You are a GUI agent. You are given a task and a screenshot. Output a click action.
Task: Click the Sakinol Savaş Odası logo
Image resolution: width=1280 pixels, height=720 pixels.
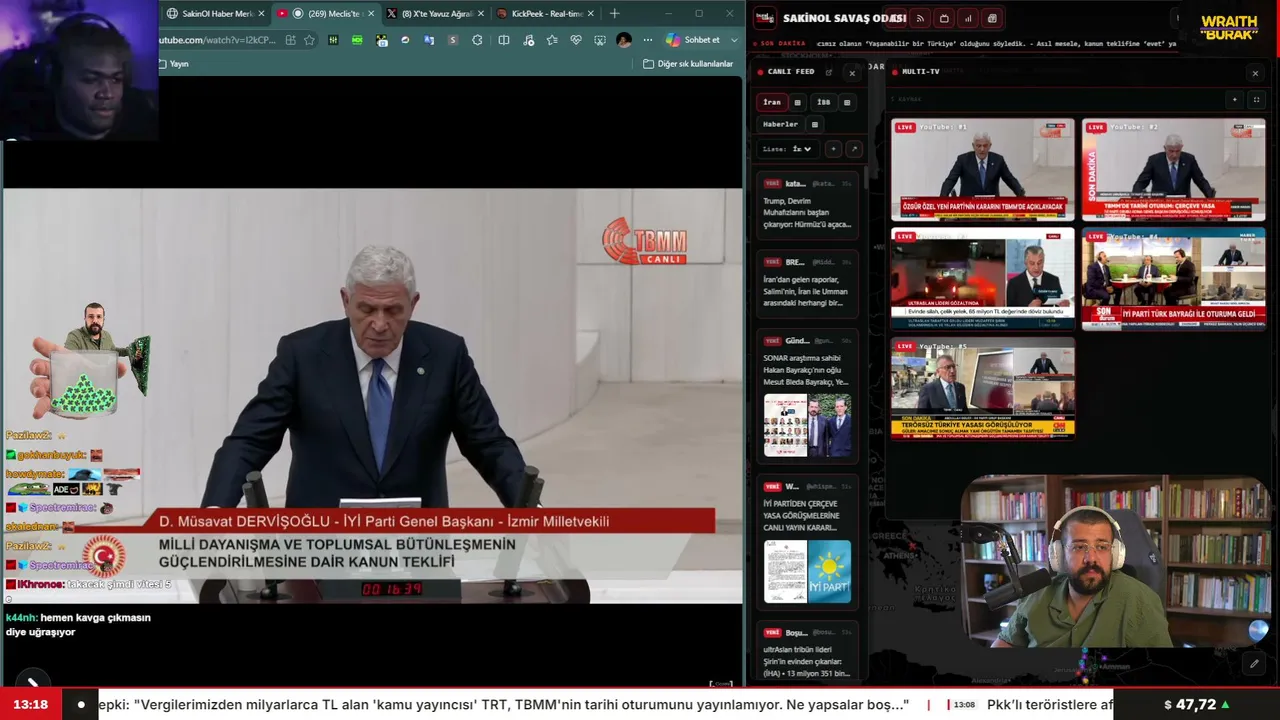765,18
